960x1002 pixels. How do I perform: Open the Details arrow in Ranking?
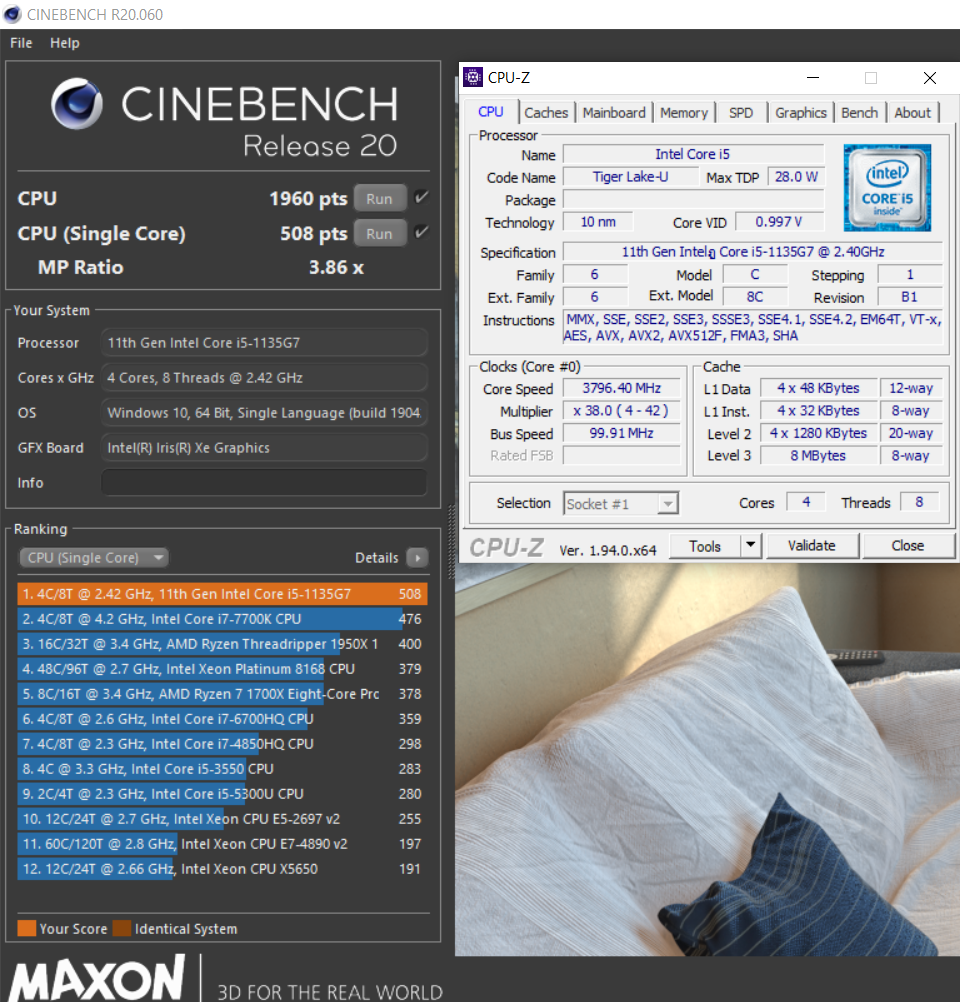417,558
